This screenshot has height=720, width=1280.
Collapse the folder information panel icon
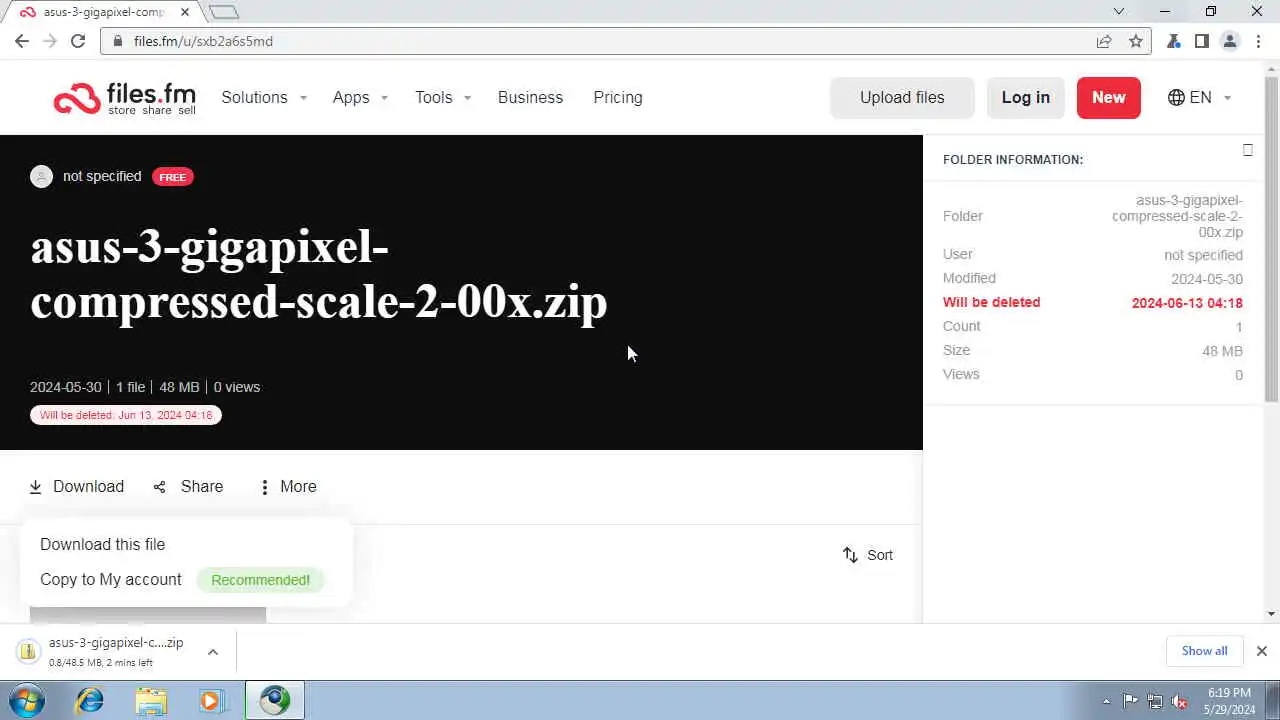[x=1247, y=150]
